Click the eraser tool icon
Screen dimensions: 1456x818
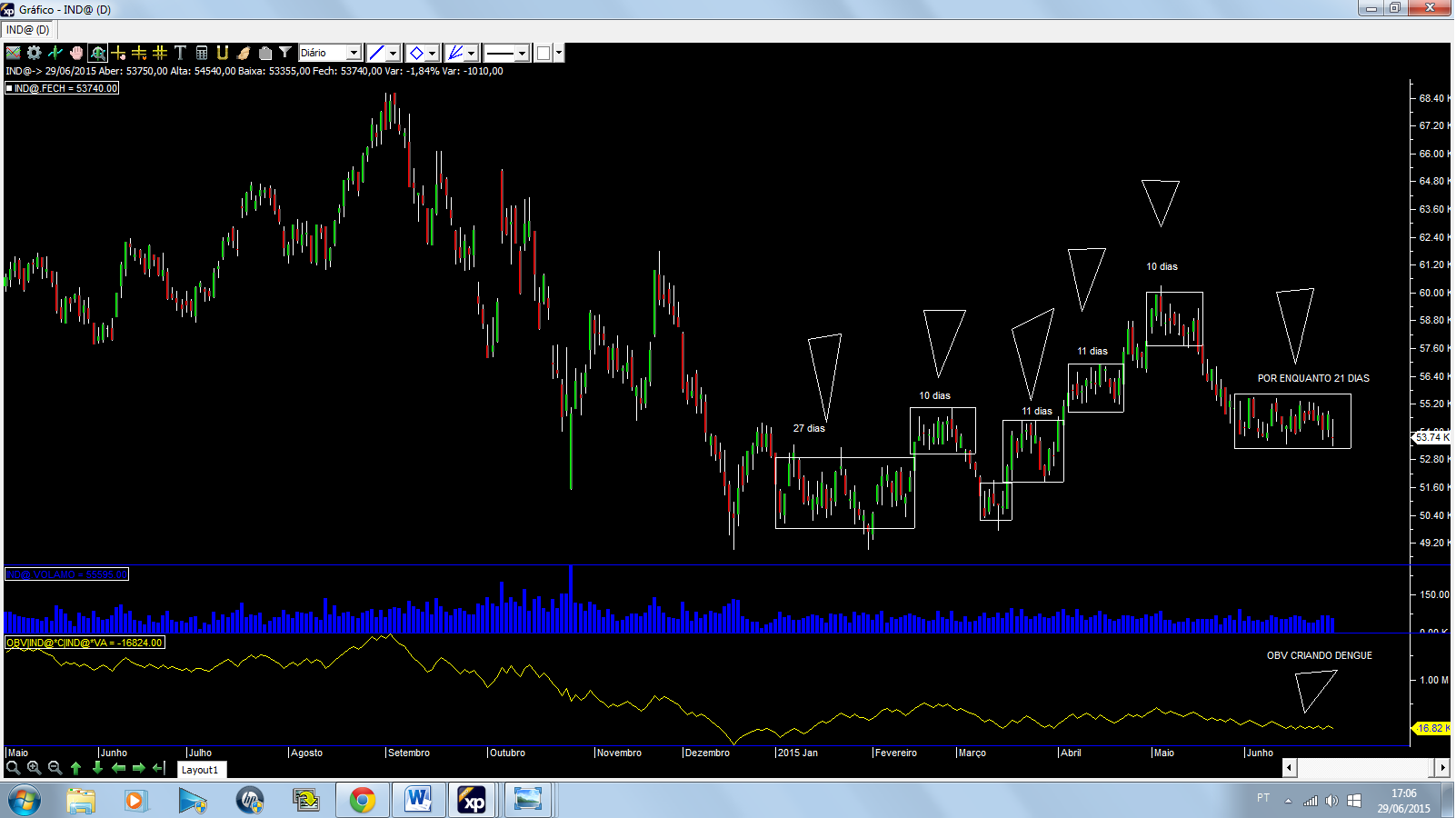pos(244,53)
